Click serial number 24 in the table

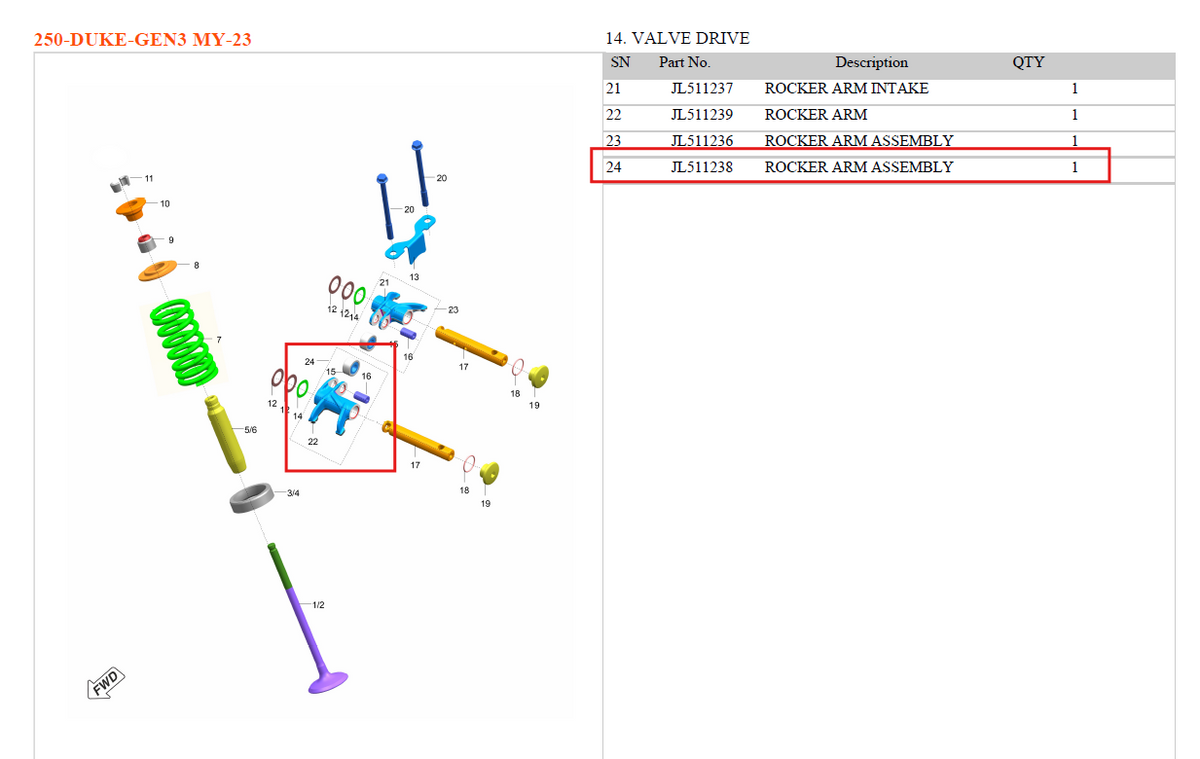[x=614, y=167]
